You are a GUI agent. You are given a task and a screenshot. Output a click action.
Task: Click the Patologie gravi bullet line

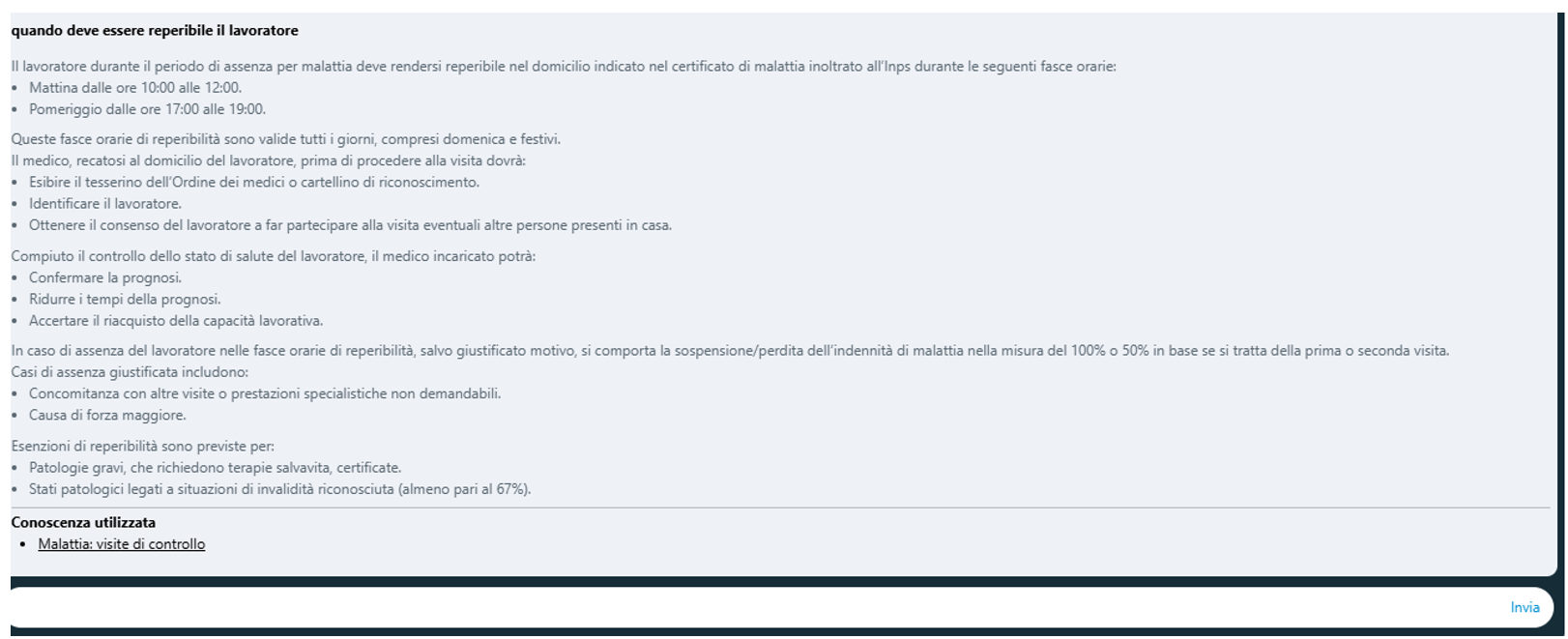click(215, 468)
